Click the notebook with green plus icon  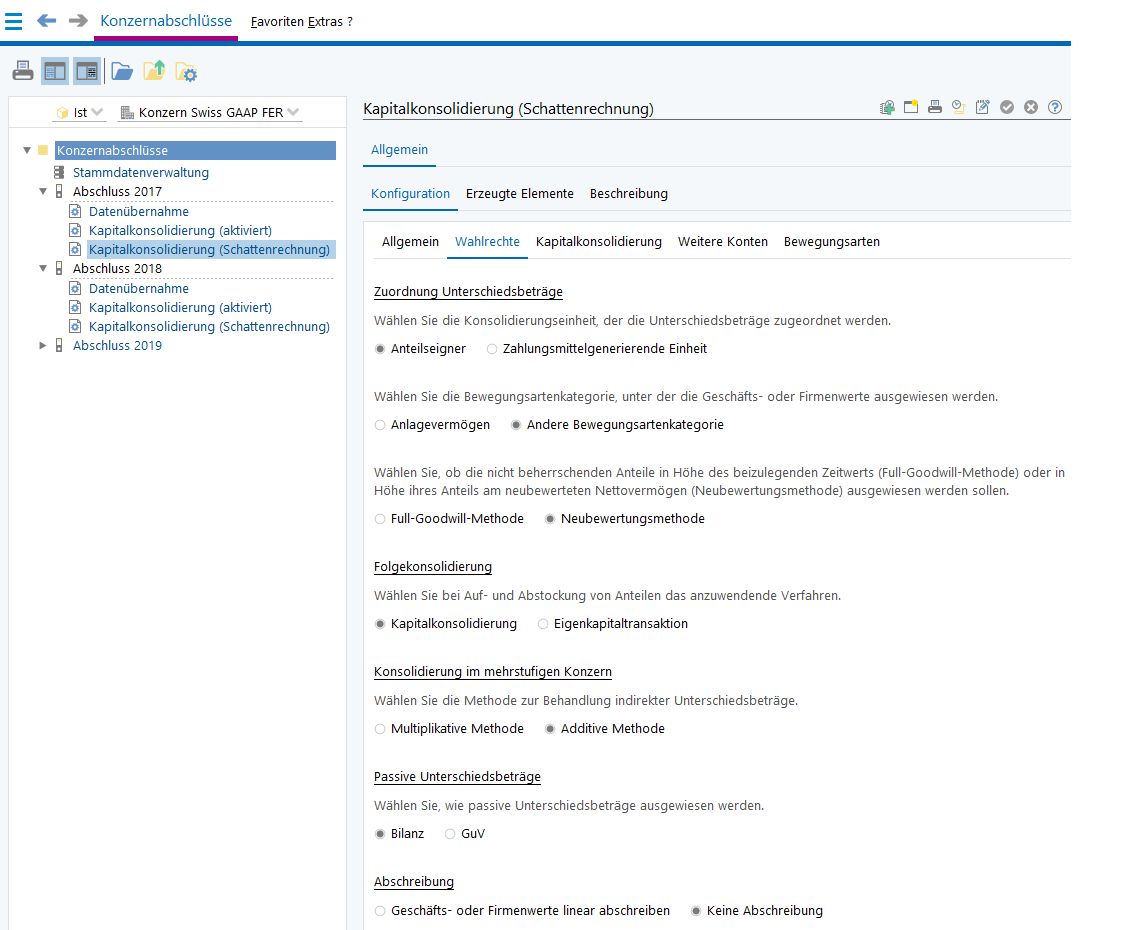pos(887,107)
